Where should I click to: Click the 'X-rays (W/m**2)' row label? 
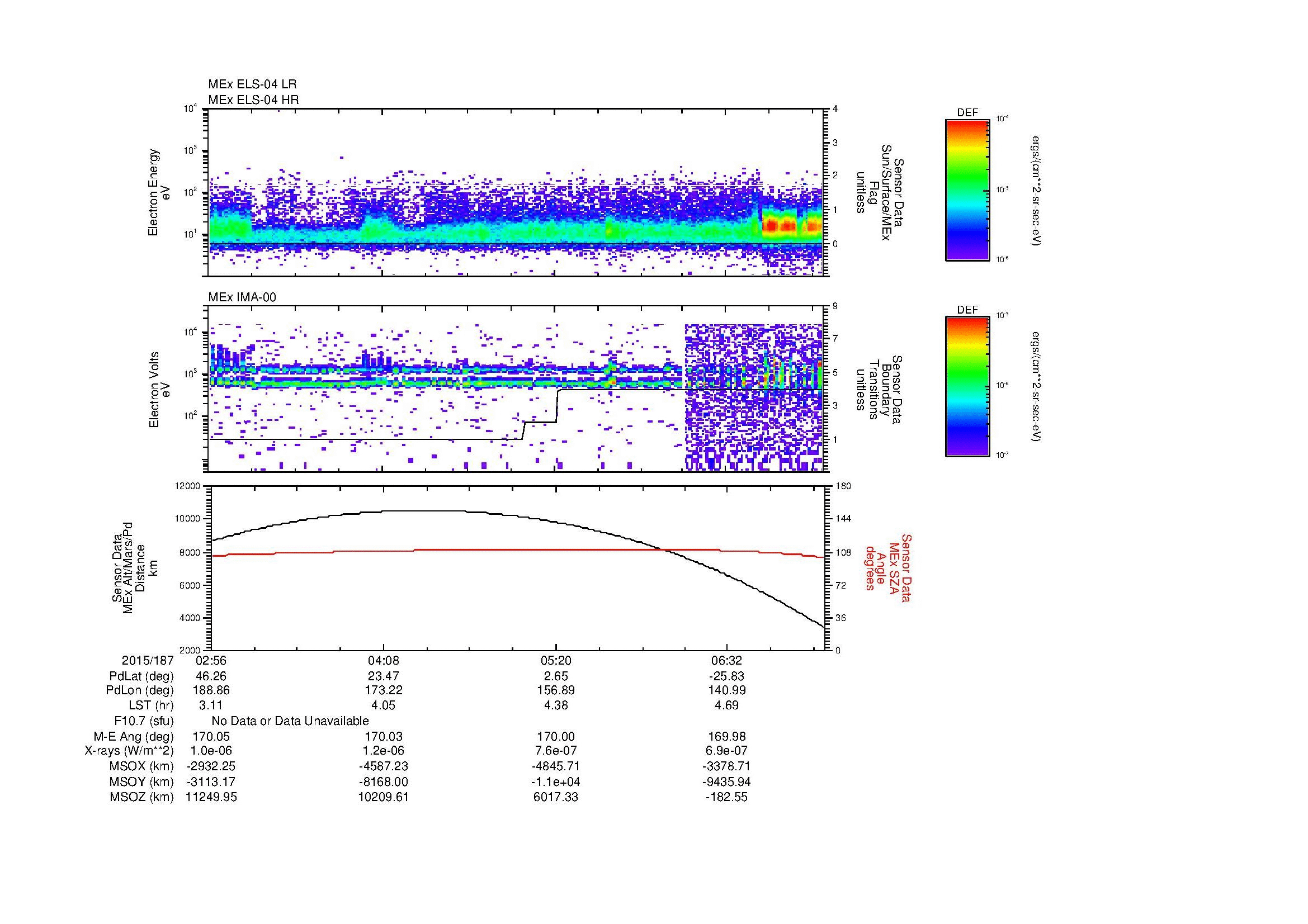click(x=129, y=751)
